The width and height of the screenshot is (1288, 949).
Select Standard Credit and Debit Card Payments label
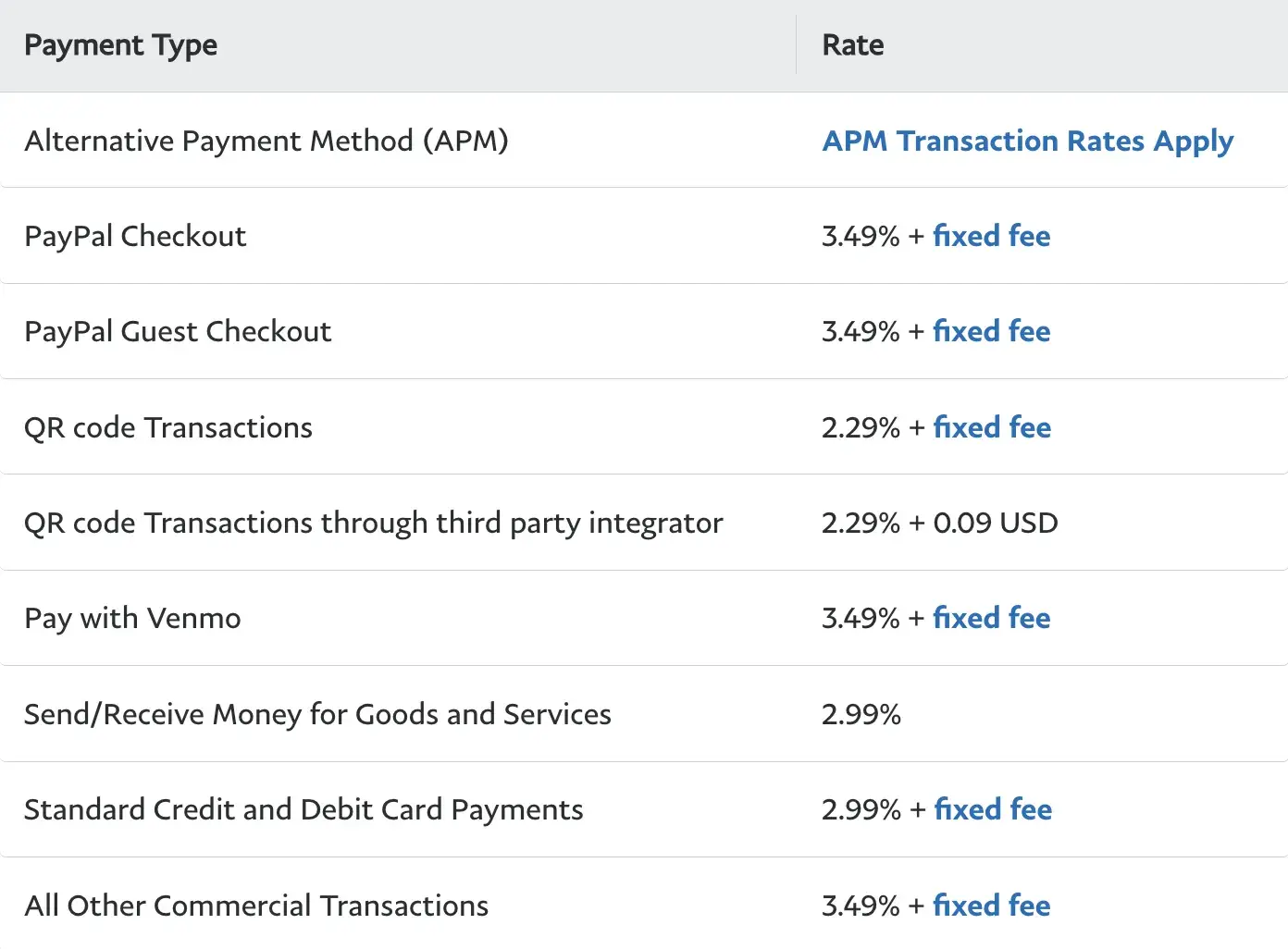click(303, 810)
